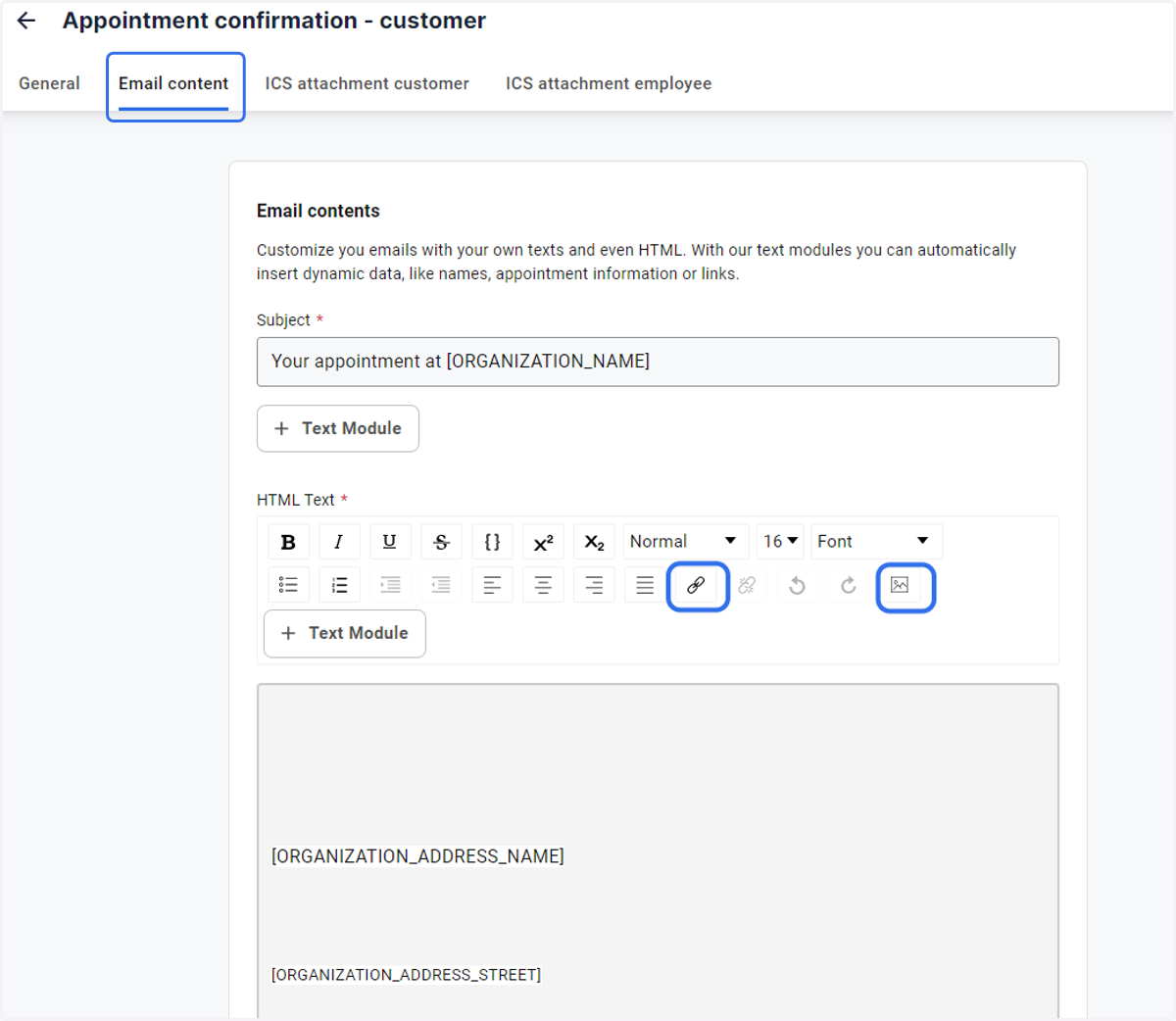Open the Font family dropdown

point(876,542)
